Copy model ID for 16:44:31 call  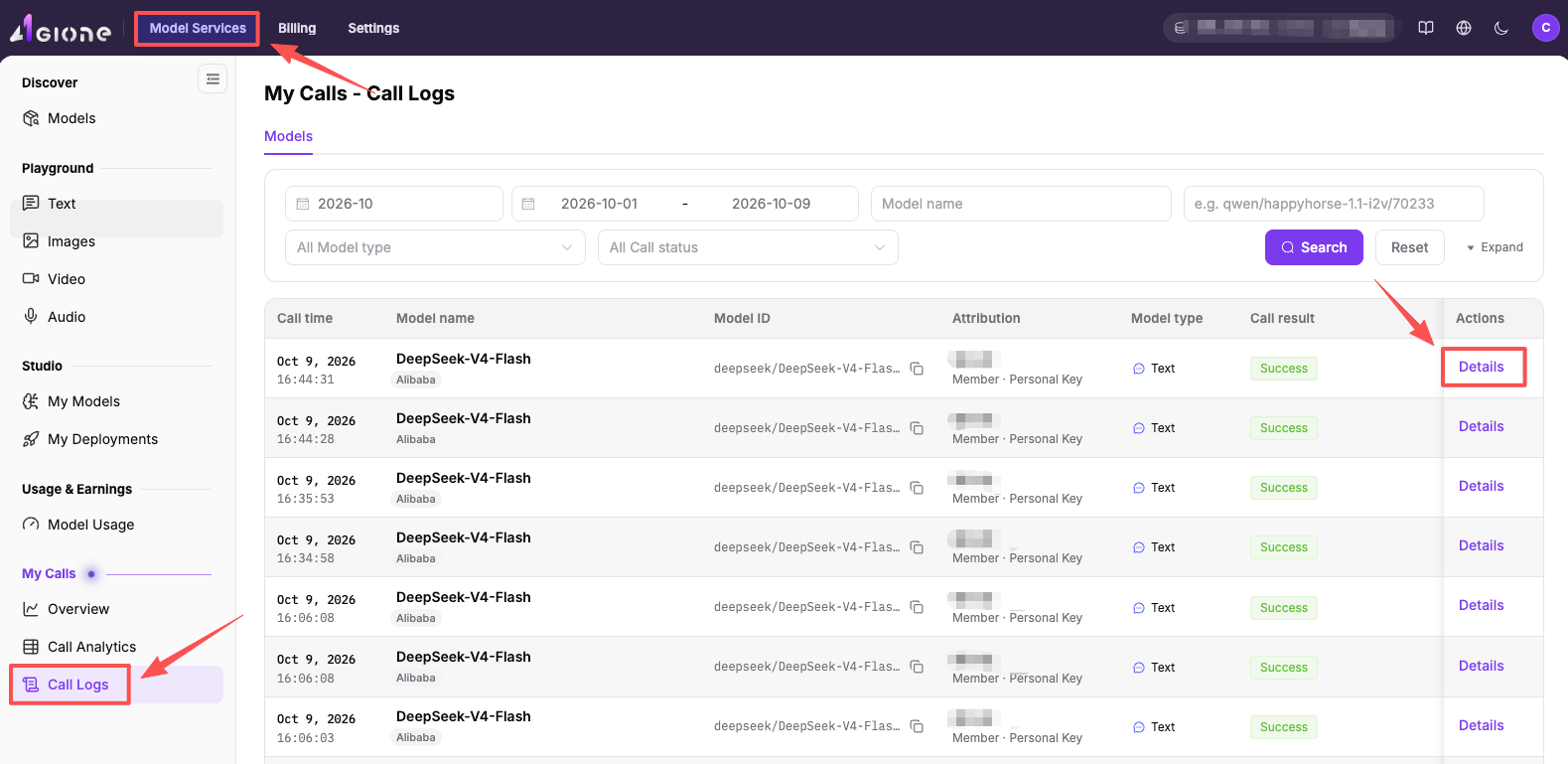tap(917, 369)
